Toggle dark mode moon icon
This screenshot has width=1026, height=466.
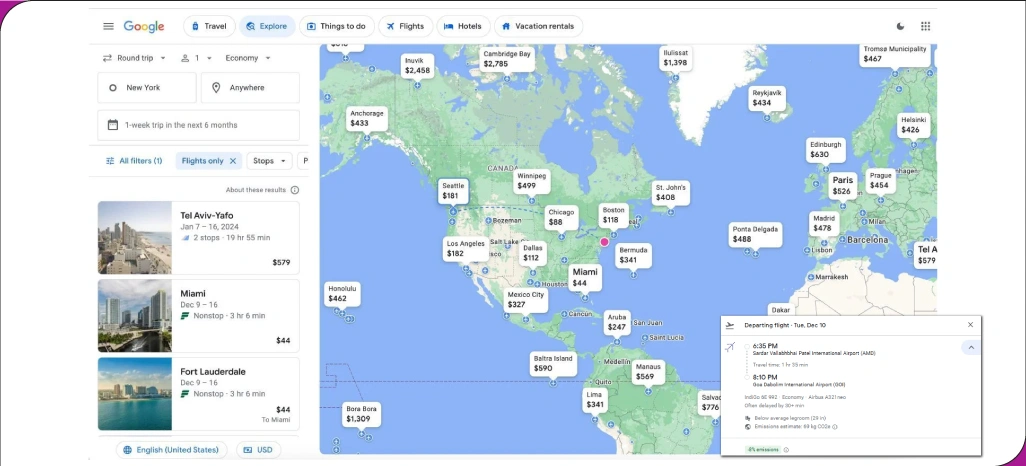(x=900, y=26)
